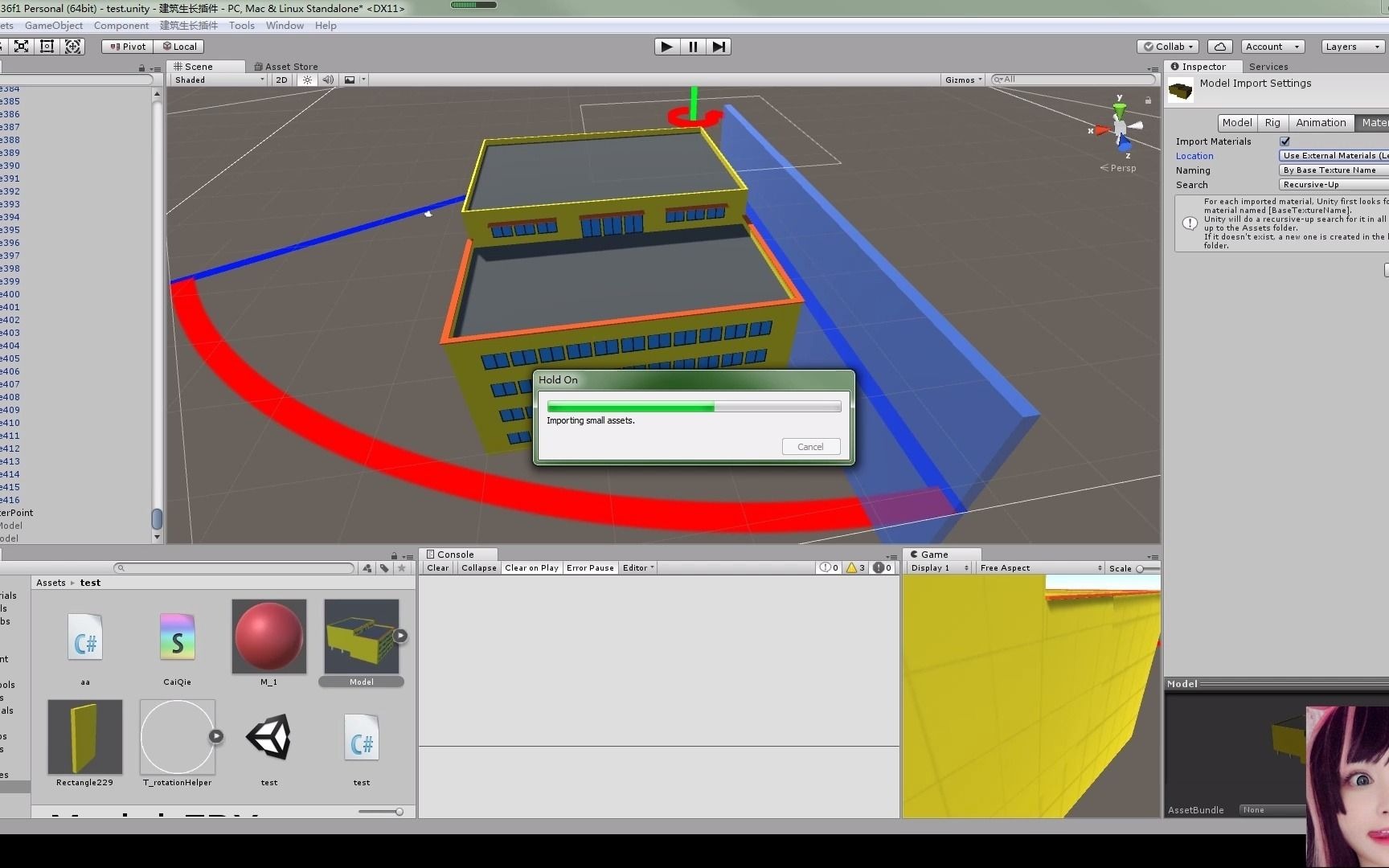Click the Step frame button
This screenshot has width=1389, height=868.
719,47
